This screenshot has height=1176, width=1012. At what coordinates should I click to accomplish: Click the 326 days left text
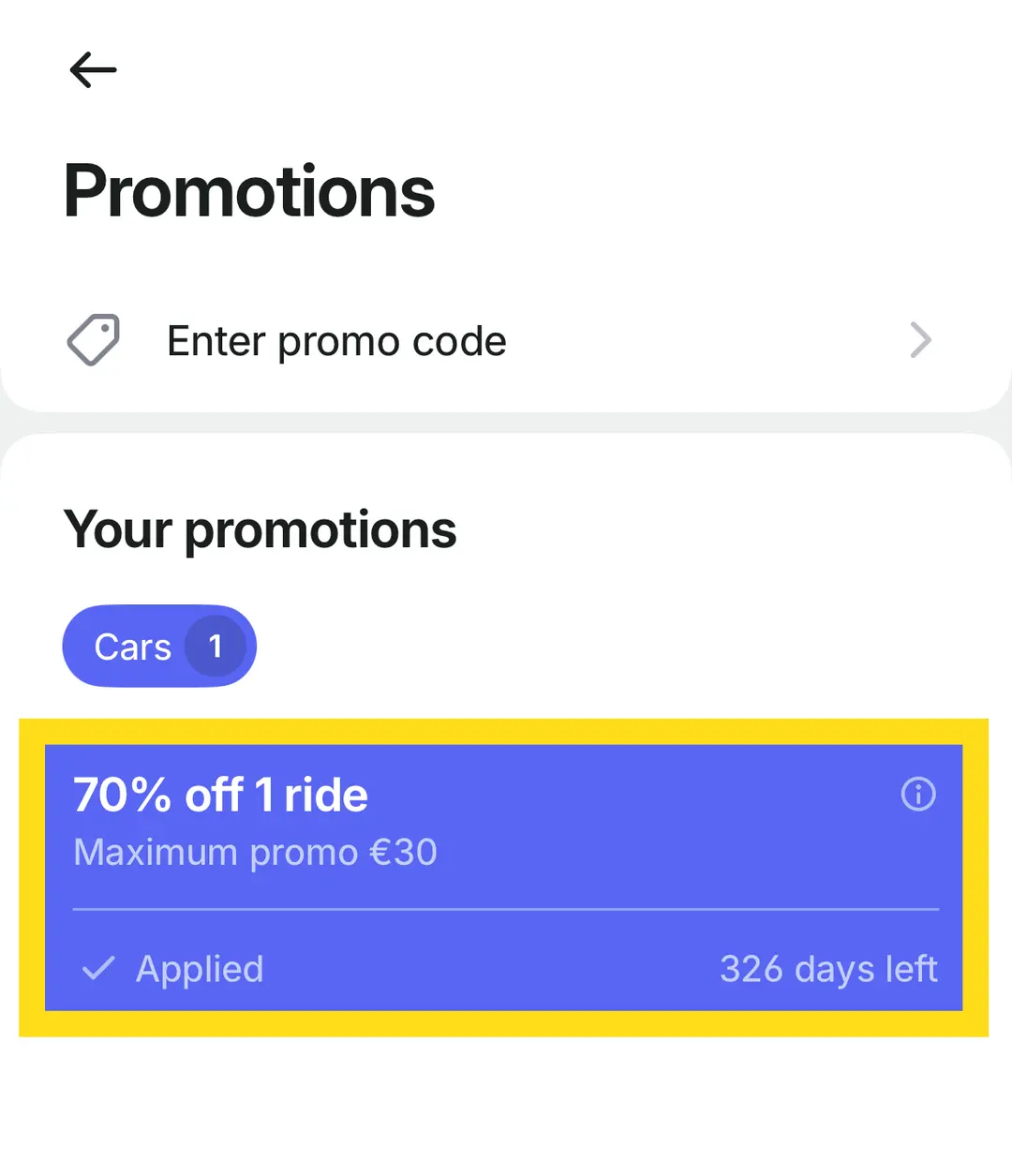[x=828, y=969]
